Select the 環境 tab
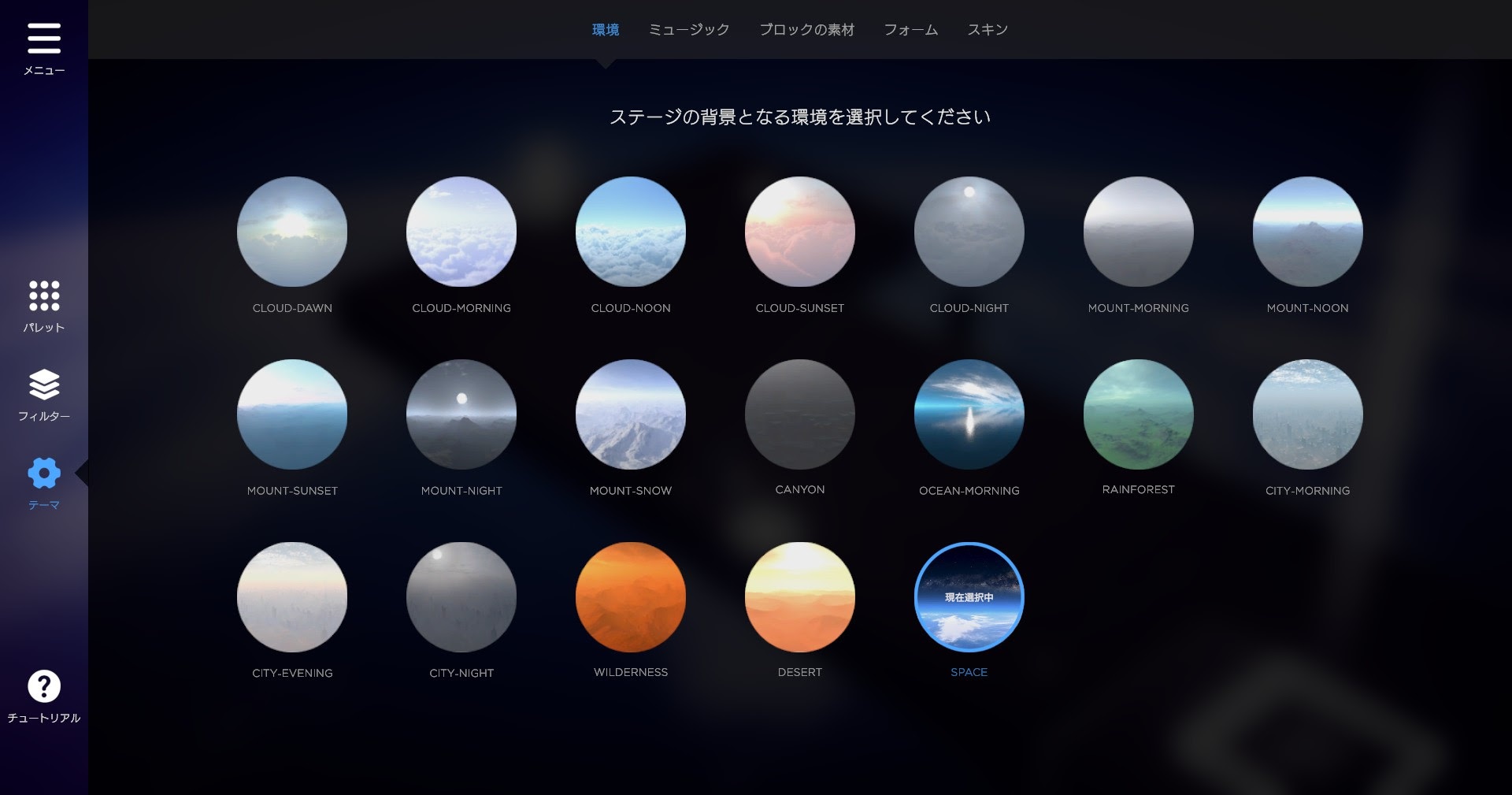 pos(606,30)
